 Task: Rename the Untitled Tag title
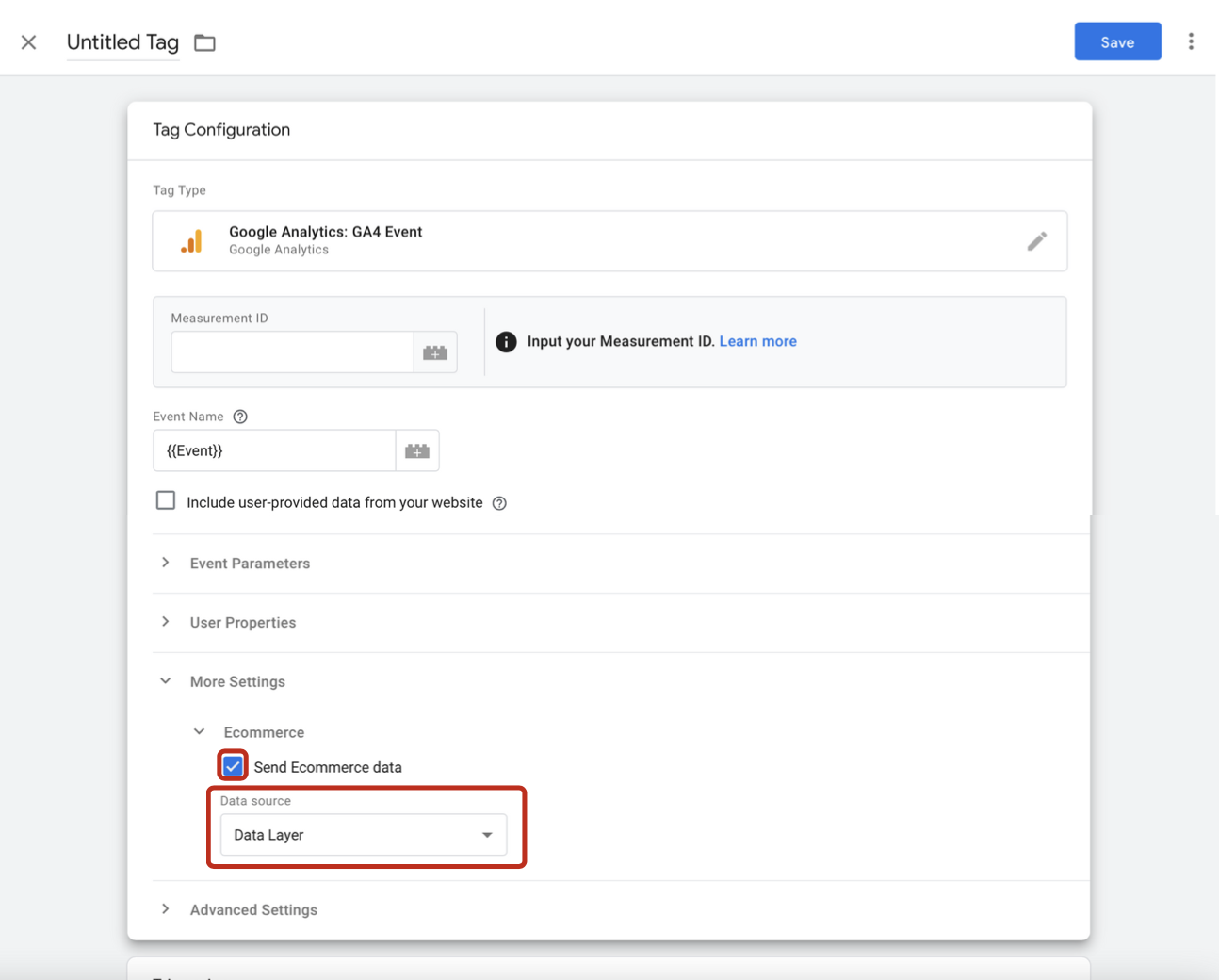pyautogui.click(x=122, y=42)
